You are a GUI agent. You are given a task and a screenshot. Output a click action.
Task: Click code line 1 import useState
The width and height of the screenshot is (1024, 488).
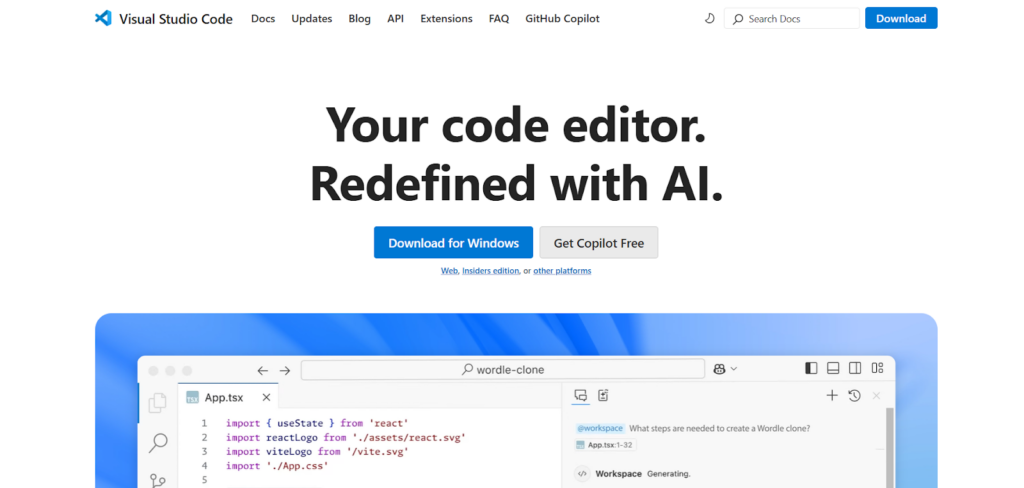pyautogui.click(x=317, y=423)
